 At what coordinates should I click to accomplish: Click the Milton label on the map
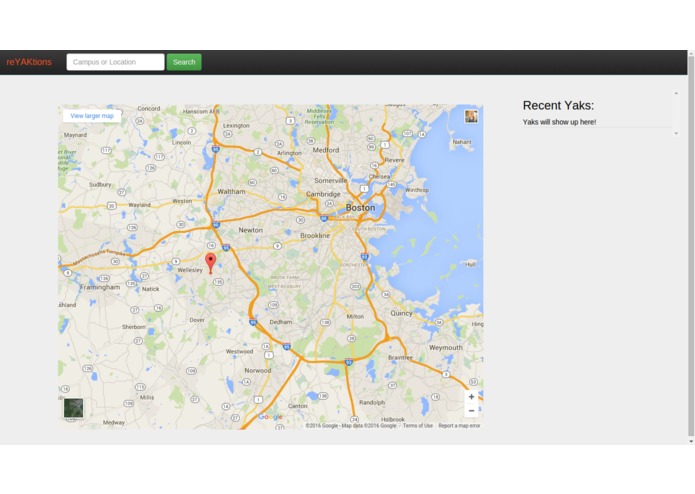[x=355, y=316]
